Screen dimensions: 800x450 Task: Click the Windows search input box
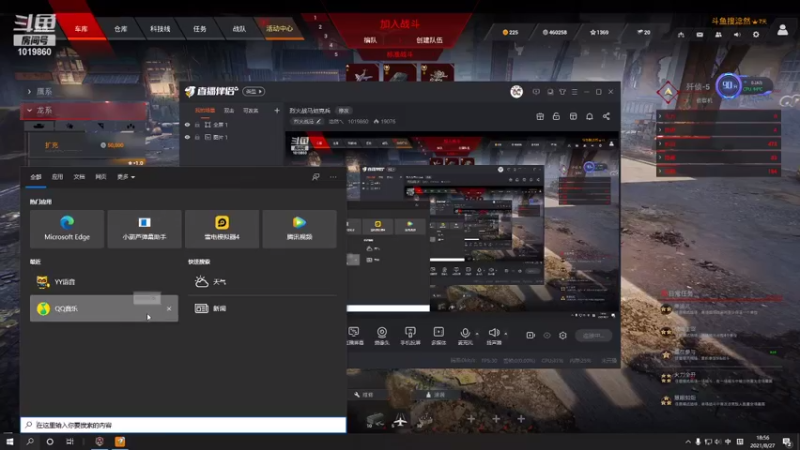(183, 425)
